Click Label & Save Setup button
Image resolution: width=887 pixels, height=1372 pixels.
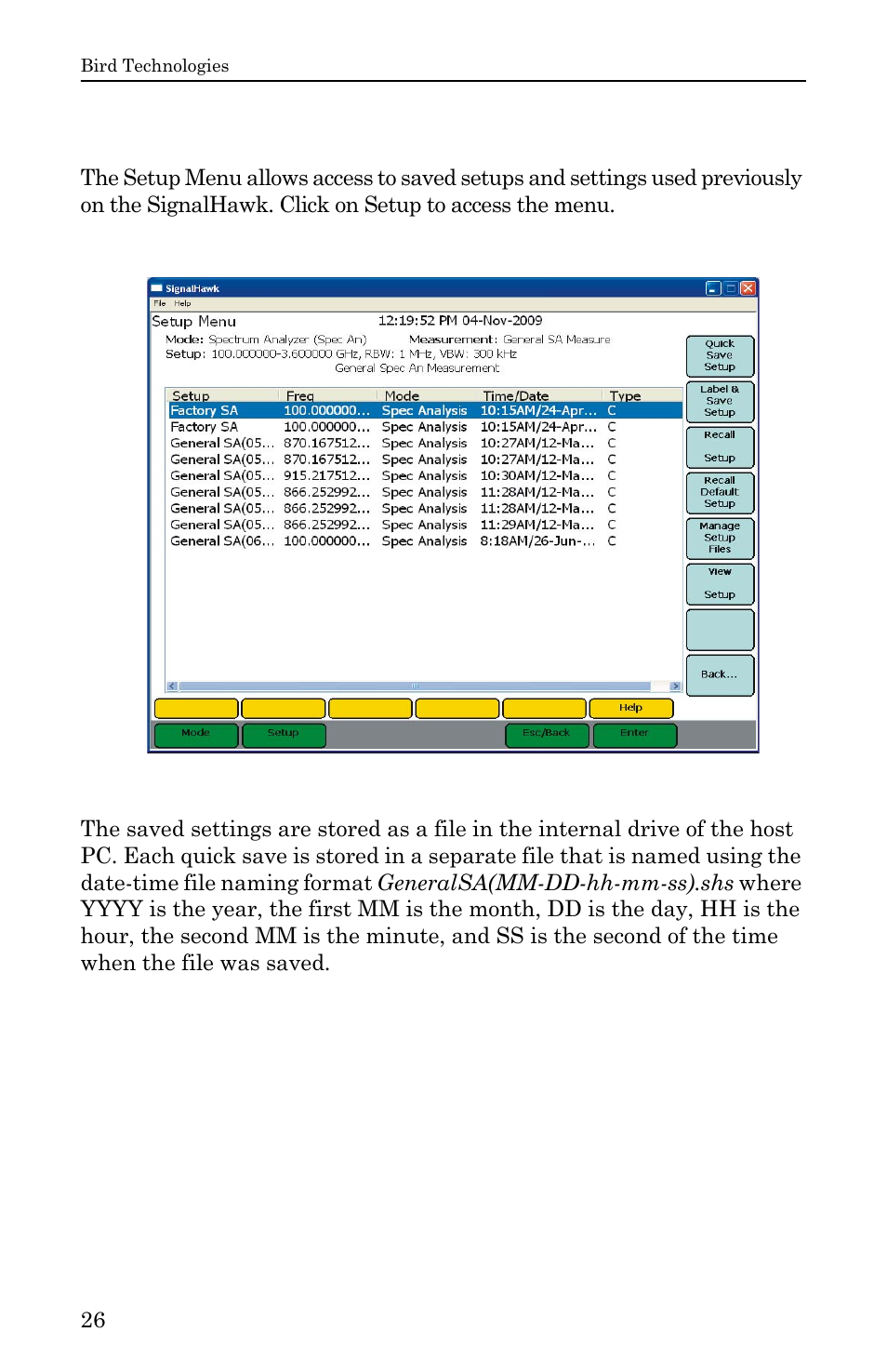[x=720, y=401]
